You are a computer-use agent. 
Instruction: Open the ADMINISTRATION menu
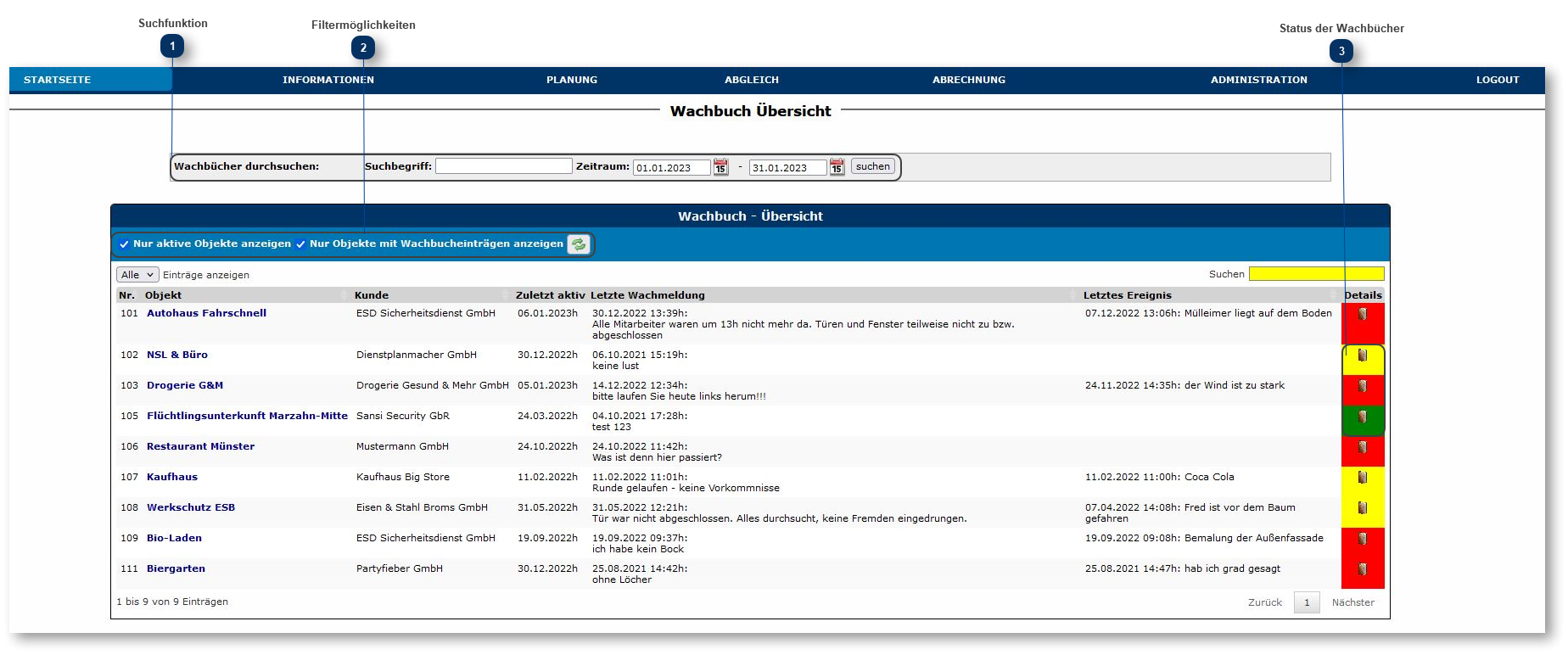click(x=1259, y=80)
